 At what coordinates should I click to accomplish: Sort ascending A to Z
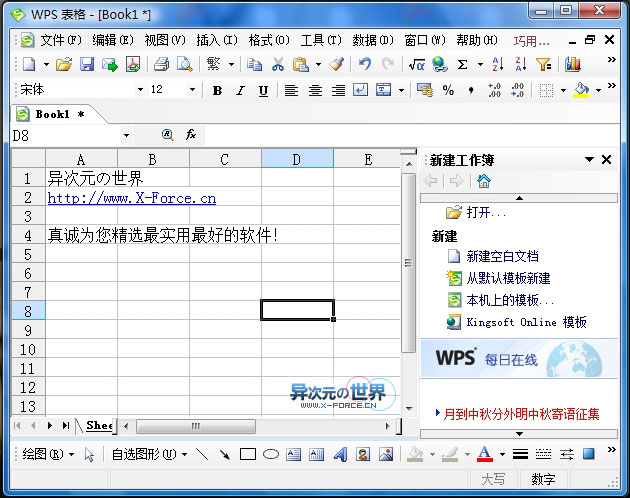(498, 64)
